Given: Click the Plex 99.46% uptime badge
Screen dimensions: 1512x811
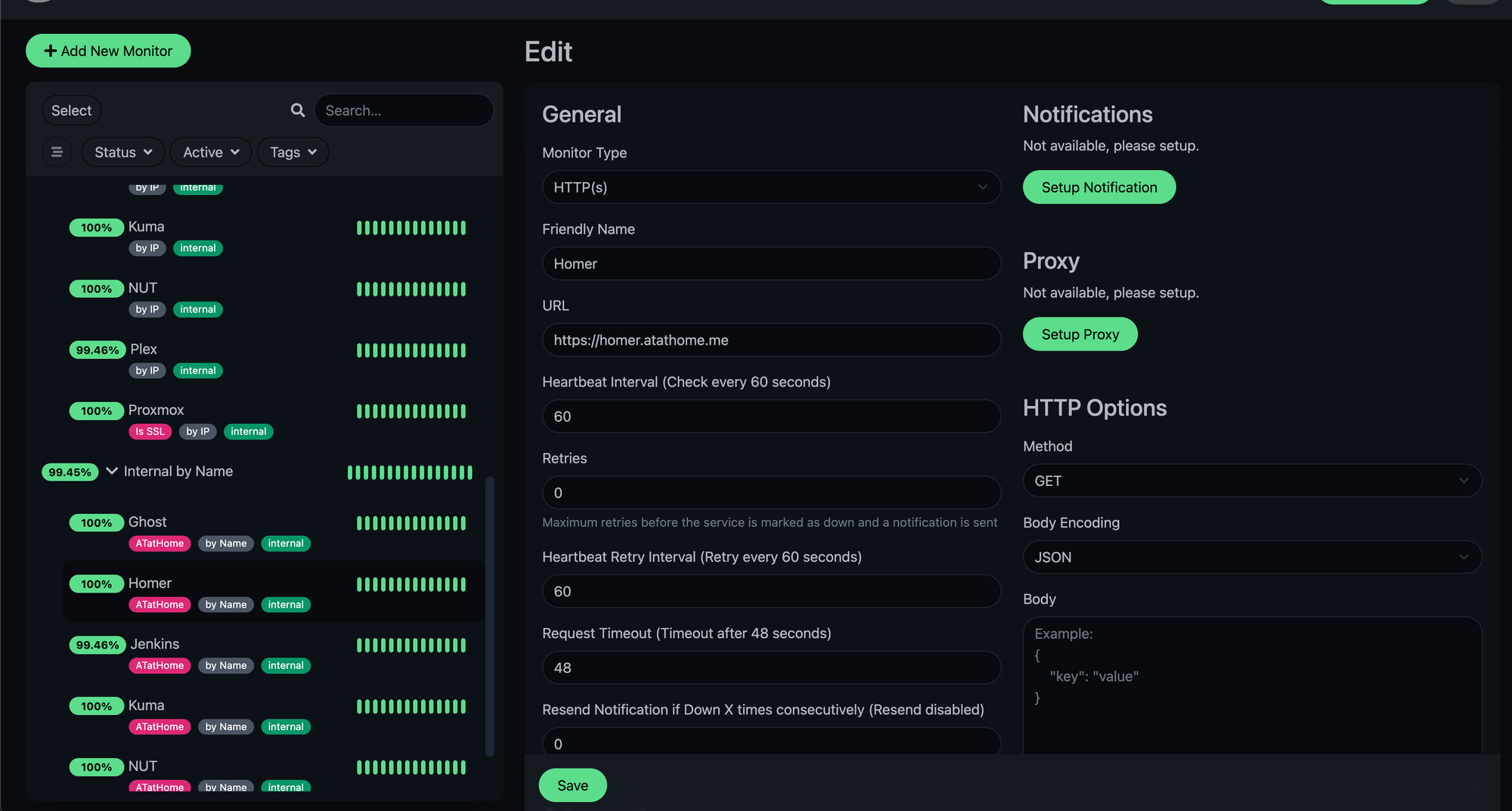Looking at the screenshot, I should [x=97, y=350].
